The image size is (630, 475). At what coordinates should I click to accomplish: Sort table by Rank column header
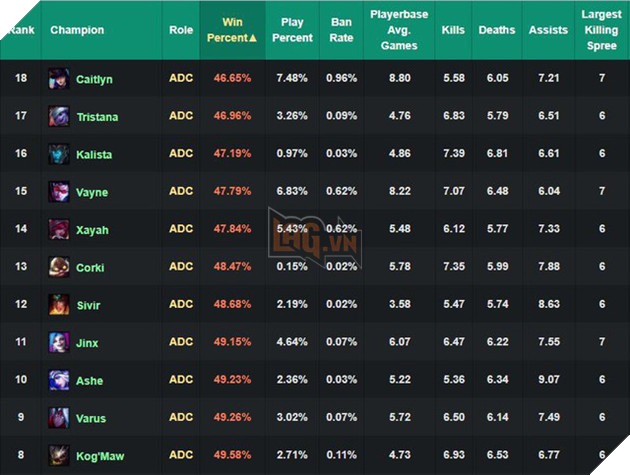(x=21, y=30)
